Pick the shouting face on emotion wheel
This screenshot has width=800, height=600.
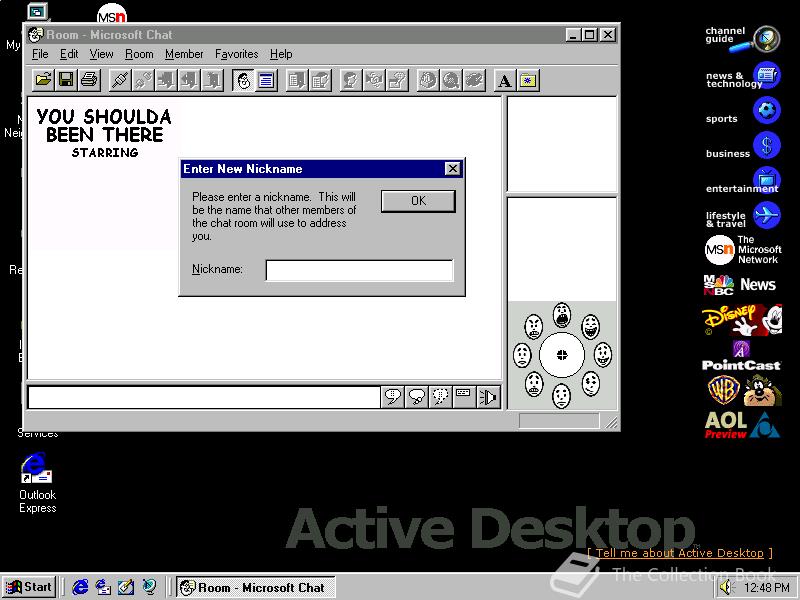562,315
